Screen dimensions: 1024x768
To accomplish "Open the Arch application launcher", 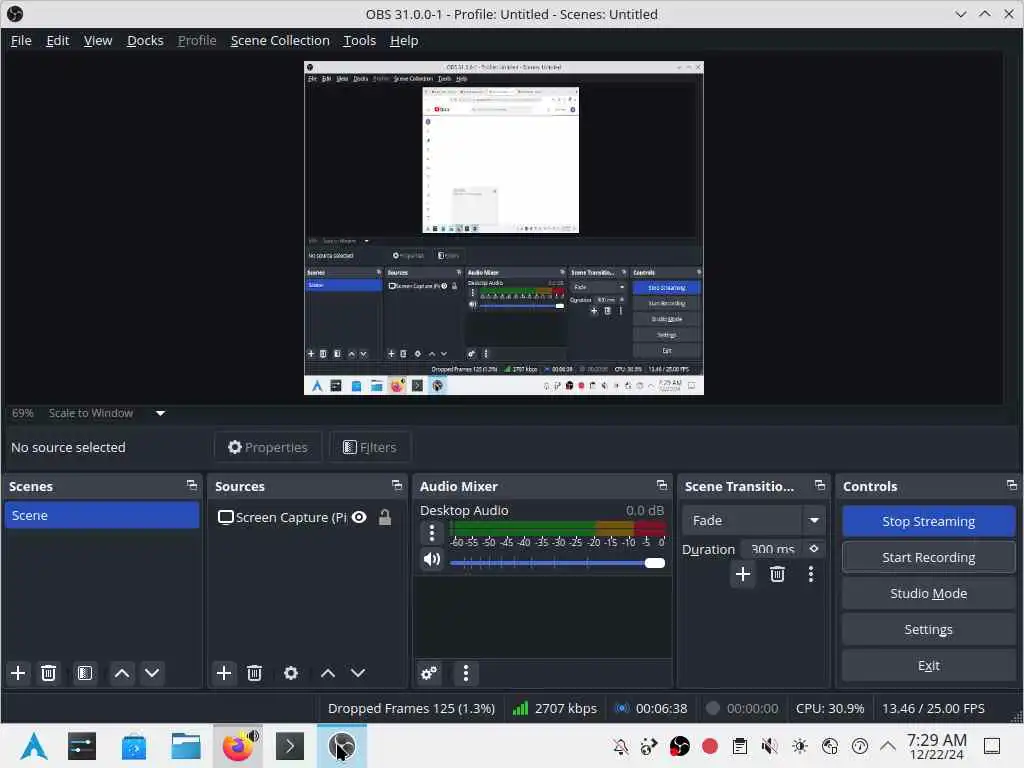I will [x=33, y=746].
